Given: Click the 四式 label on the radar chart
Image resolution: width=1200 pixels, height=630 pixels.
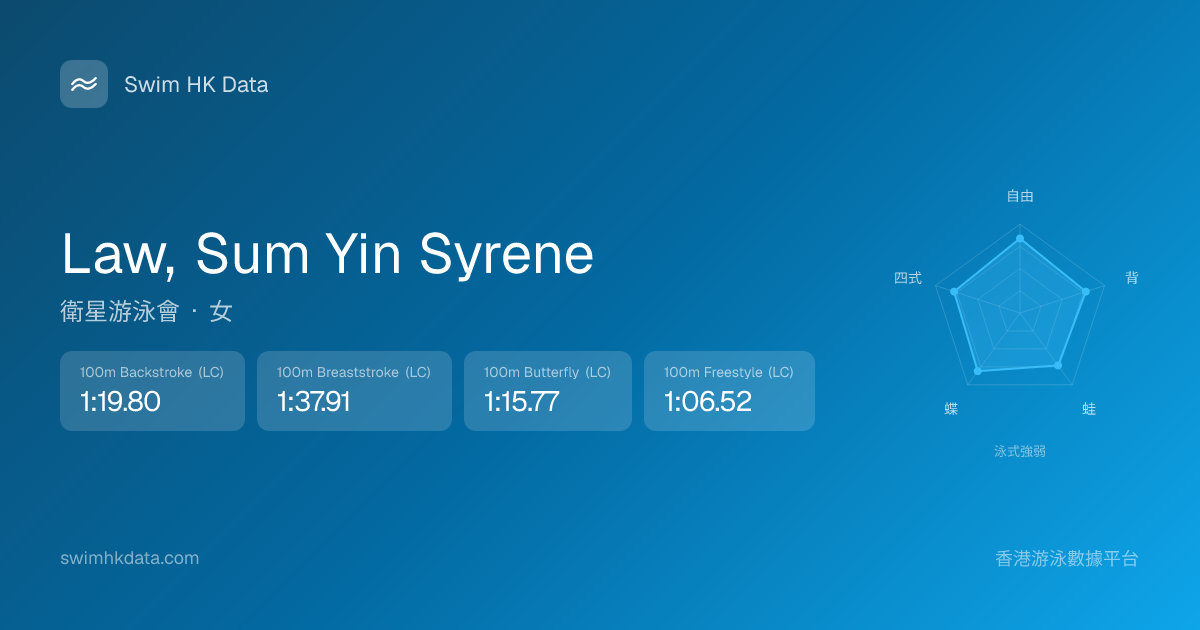Looking at the screenshot, I should 907,278.
